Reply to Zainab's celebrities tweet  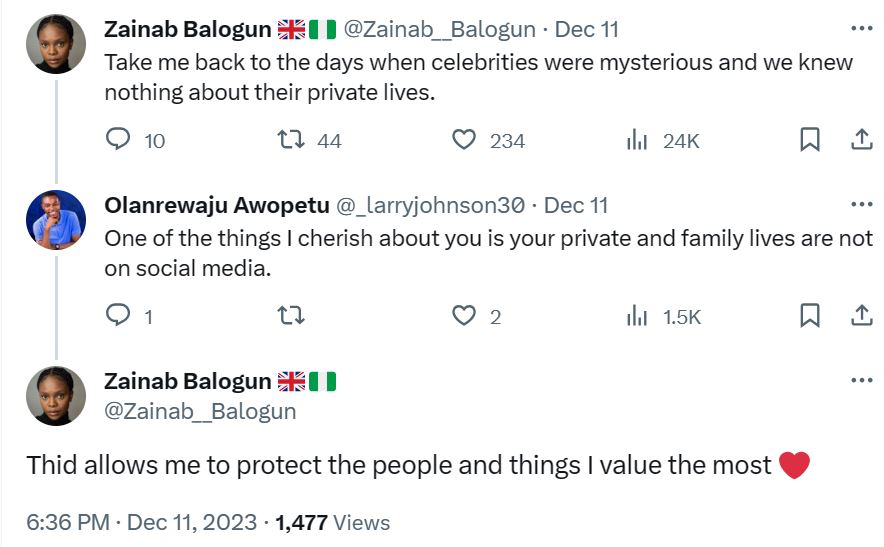pyautogui.click(x=119, y=141)
